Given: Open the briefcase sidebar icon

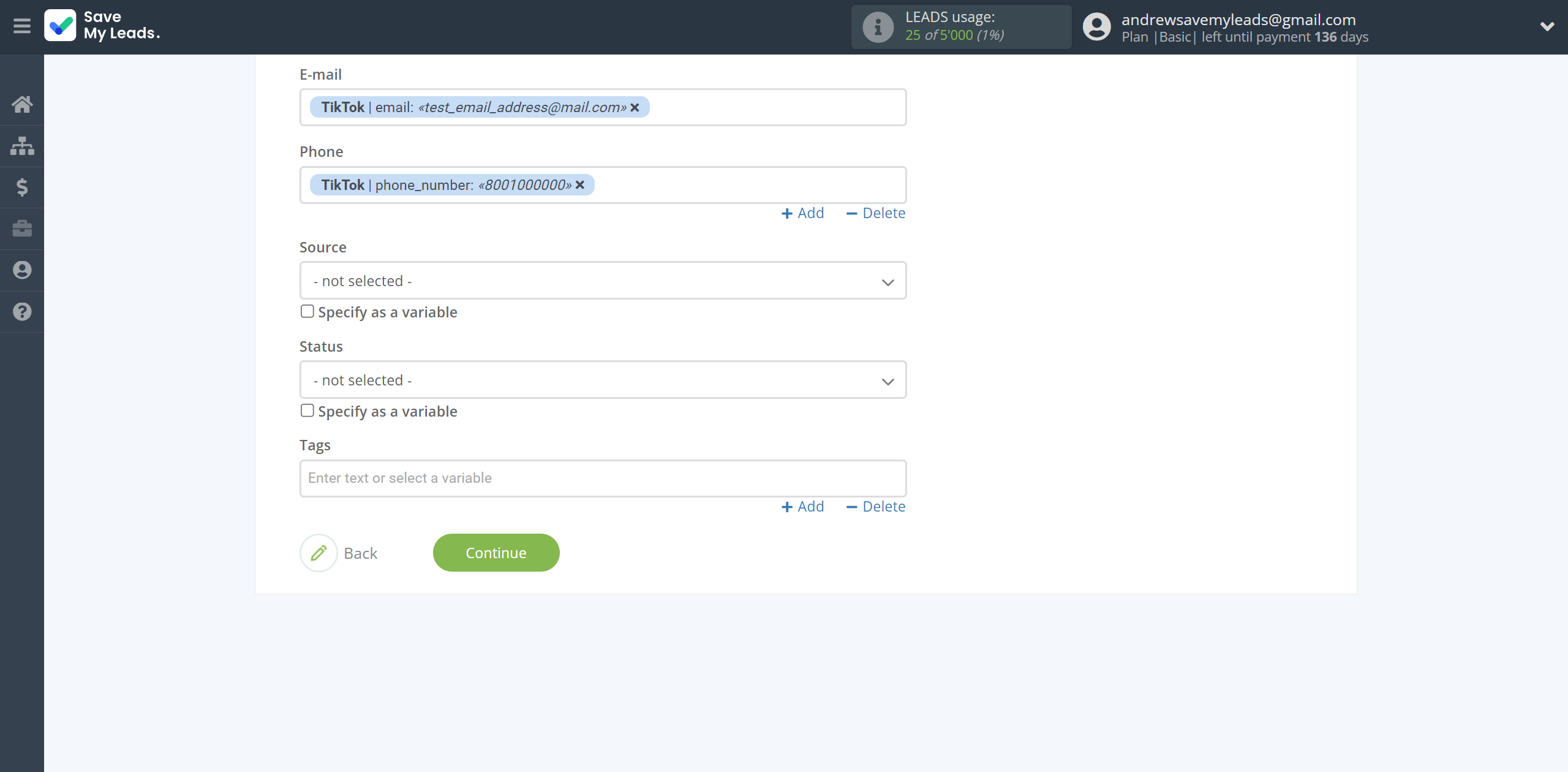Looking at the screenshot, I should 22,229.
